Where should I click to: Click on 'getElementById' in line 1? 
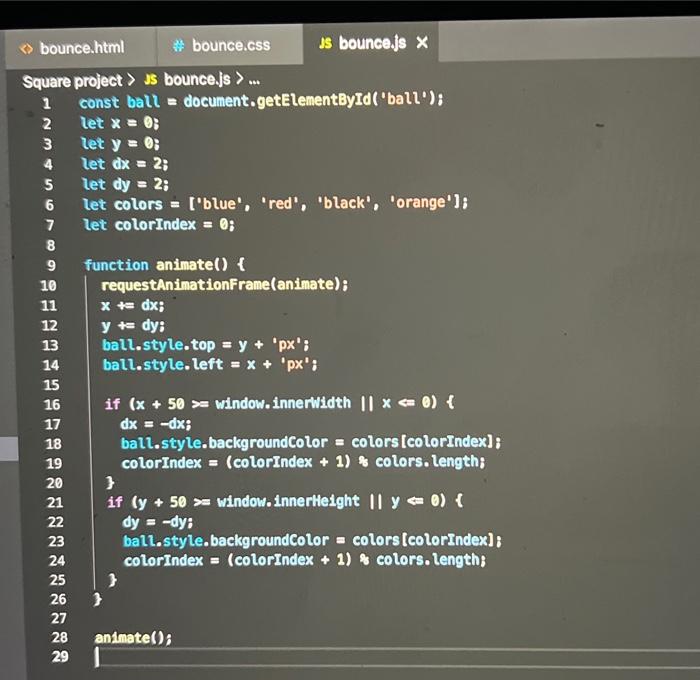[314, 100]
